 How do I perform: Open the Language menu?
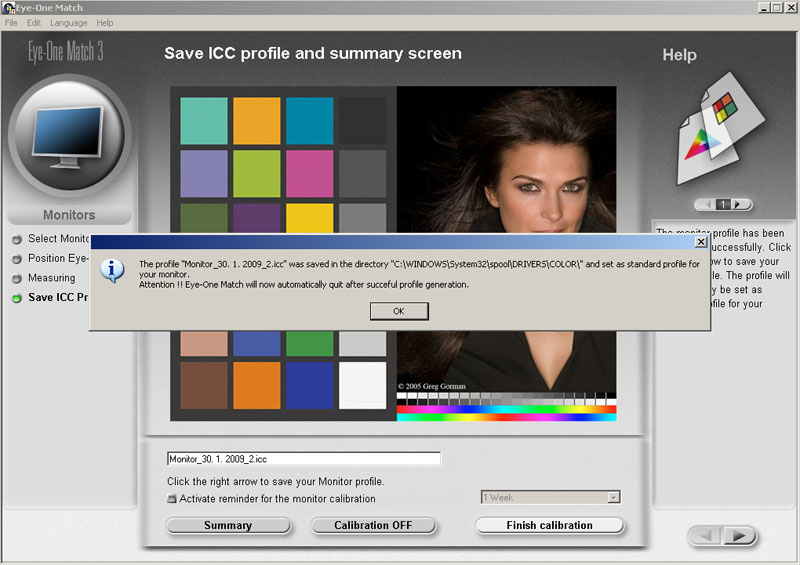pos(68,23)
